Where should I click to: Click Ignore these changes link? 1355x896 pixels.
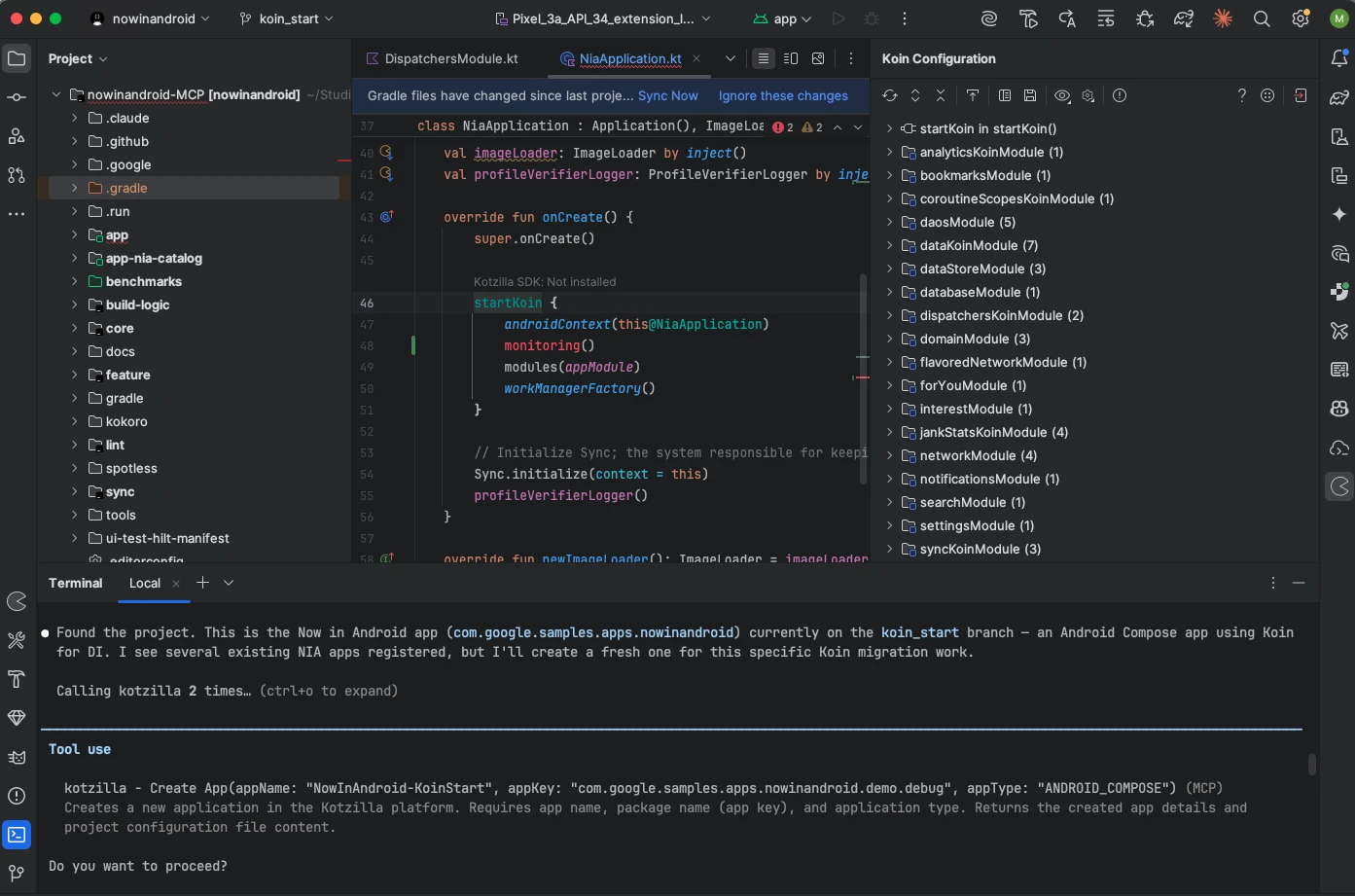coord(783,95)
